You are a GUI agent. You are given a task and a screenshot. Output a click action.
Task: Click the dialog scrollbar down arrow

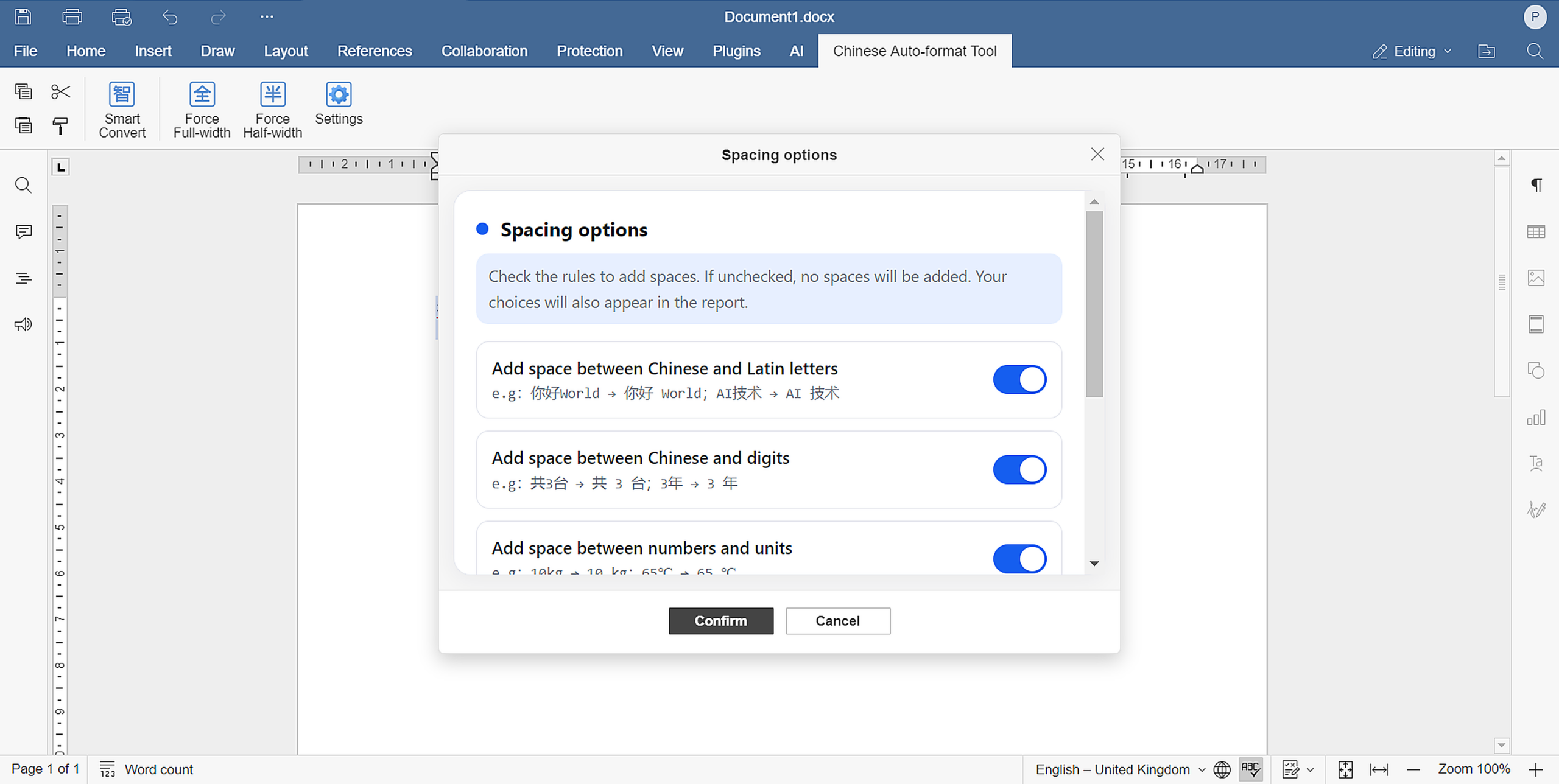coord(1094,564)
